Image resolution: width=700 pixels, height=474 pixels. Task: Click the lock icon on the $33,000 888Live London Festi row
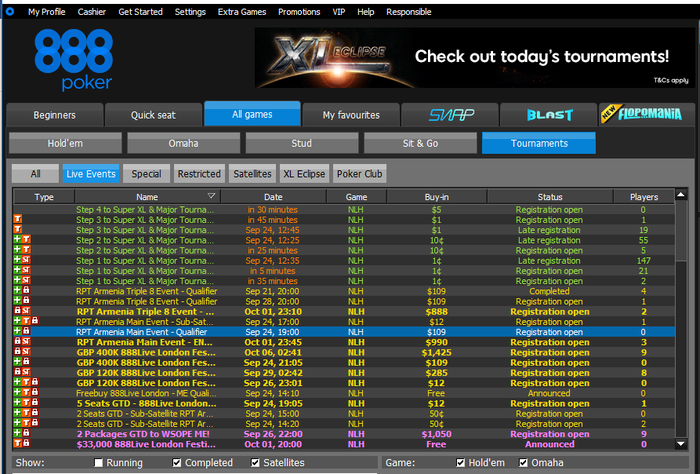tap(26, 444)
